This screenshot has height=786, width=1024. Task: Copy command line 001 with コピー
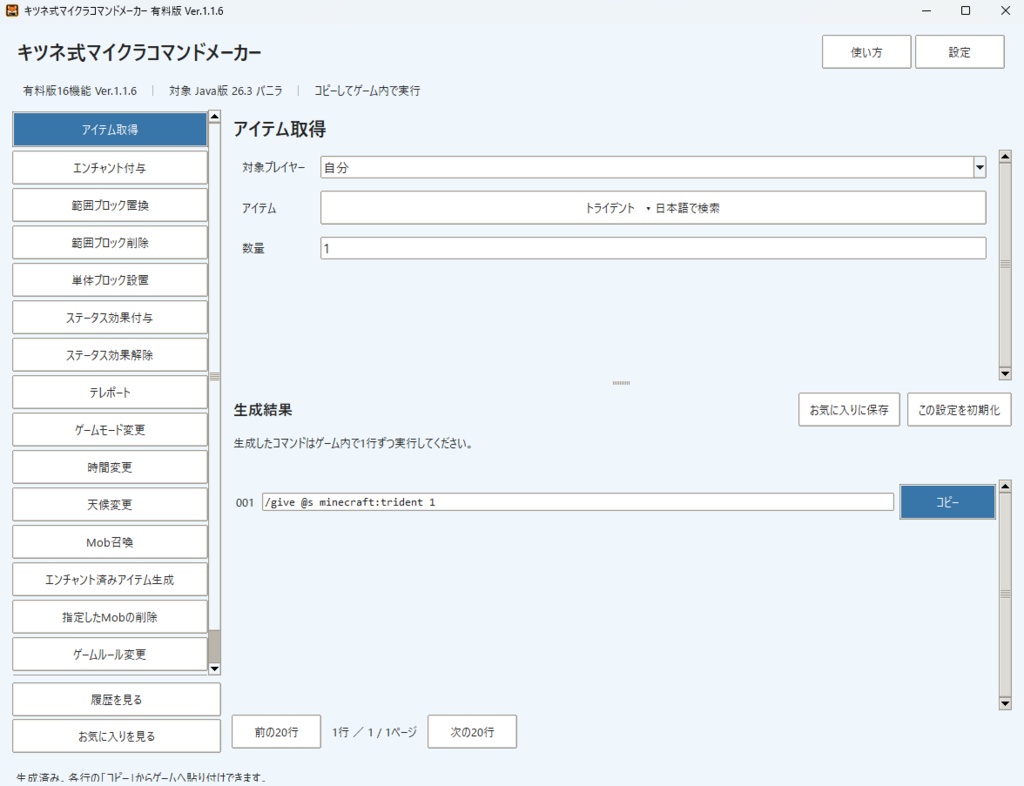point(948,502)
